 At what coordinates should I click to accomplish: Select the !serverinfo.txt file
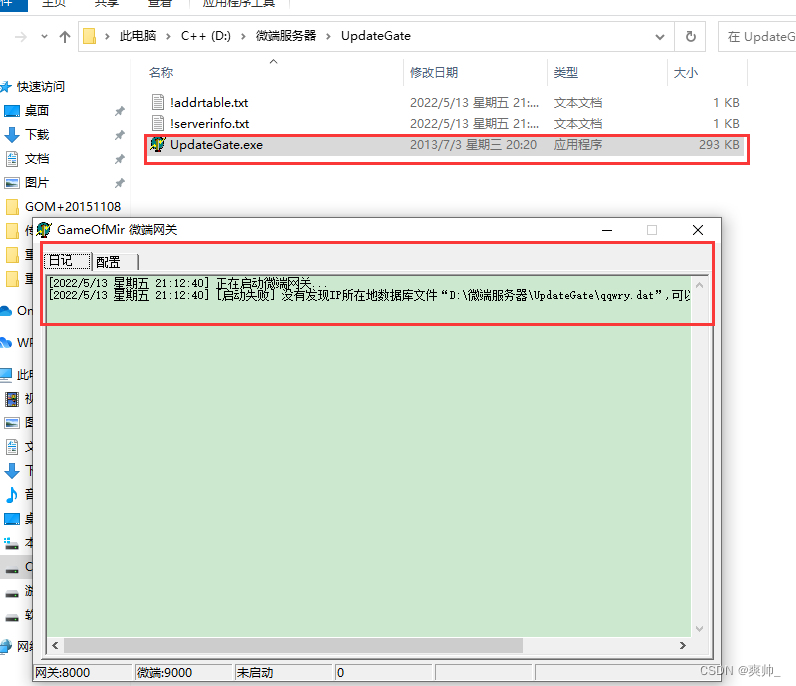[x=445, y=123]
